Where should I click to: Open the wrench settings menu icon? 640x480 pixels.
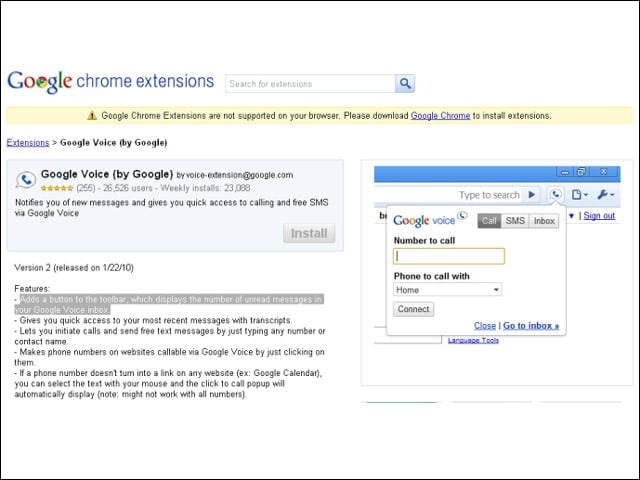click(x=606, y=195)
